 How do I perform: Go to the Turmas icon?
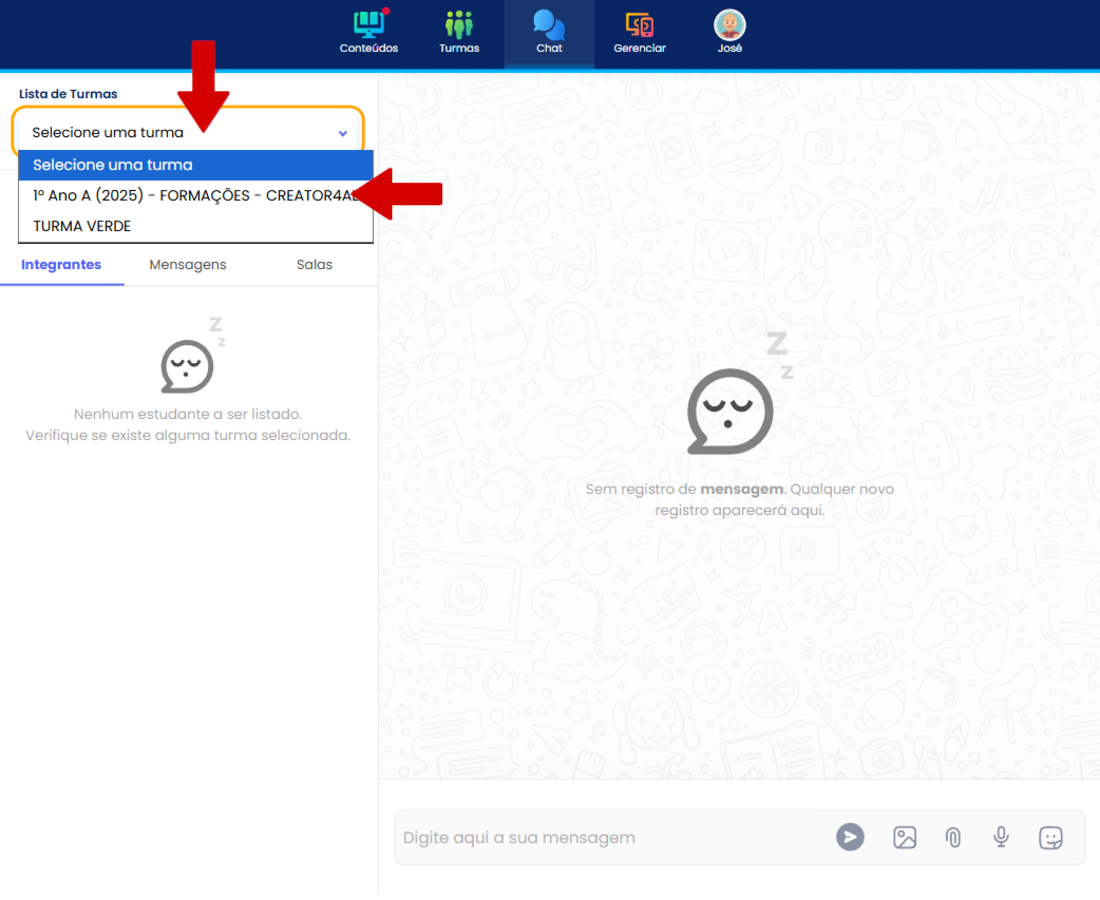459,24
